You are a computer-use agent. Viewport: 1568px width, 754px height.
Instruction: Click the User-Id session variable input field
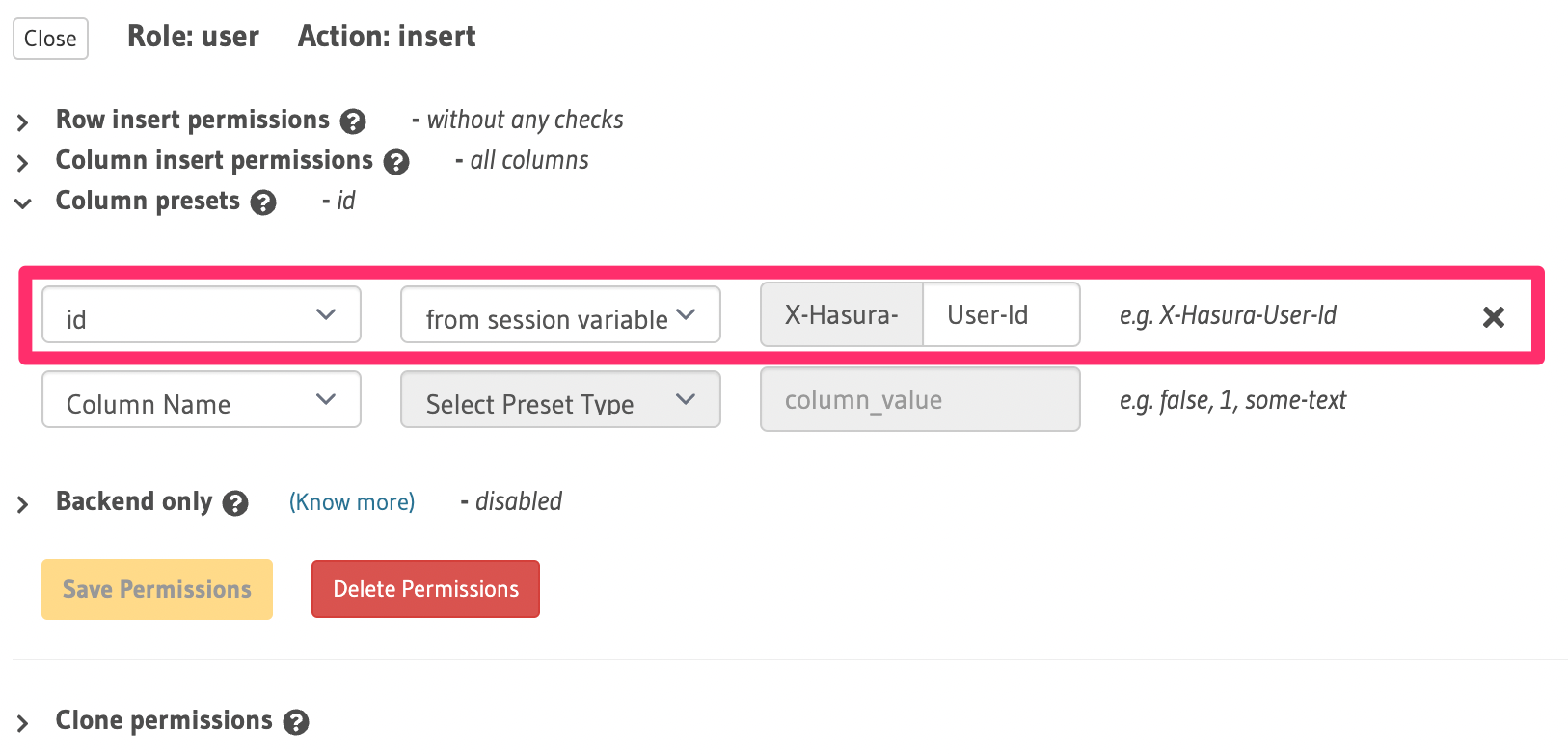[1000, 314]
